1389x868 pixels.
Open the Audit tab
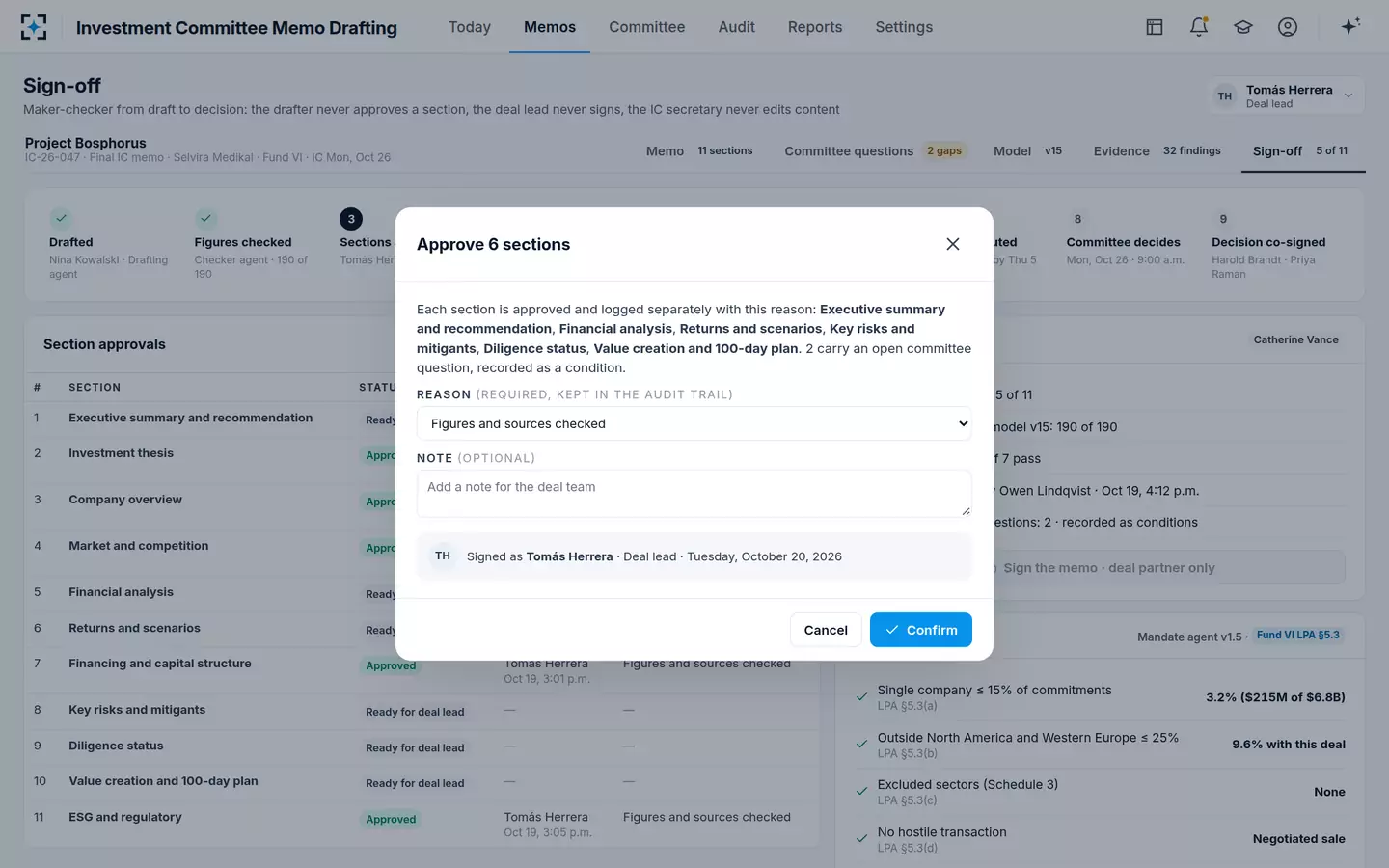click(x=736, y=27)
